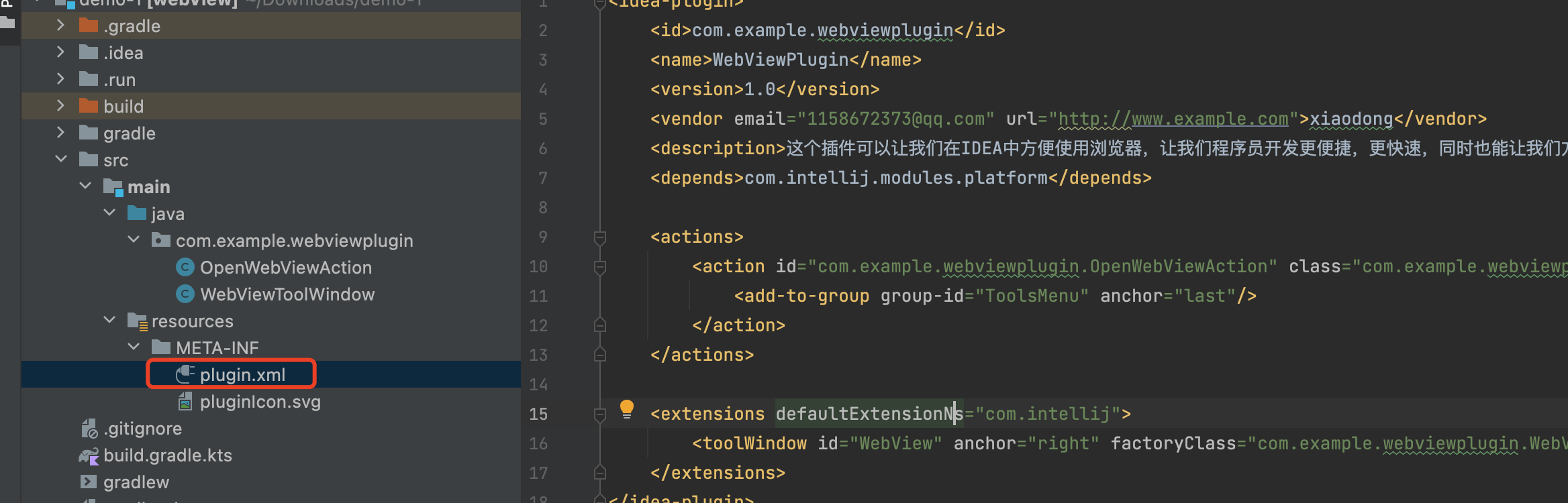The width and height of the screenshot is (1568, 503).
Task: Fold the extensions block on line 15
Action: coord(600,414)
